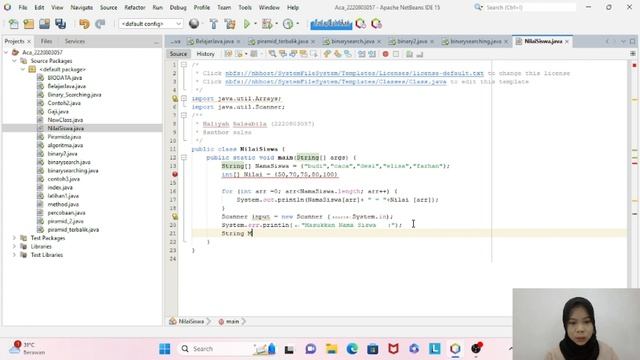Collapse the Source Packages node

[x=14, y=61]
